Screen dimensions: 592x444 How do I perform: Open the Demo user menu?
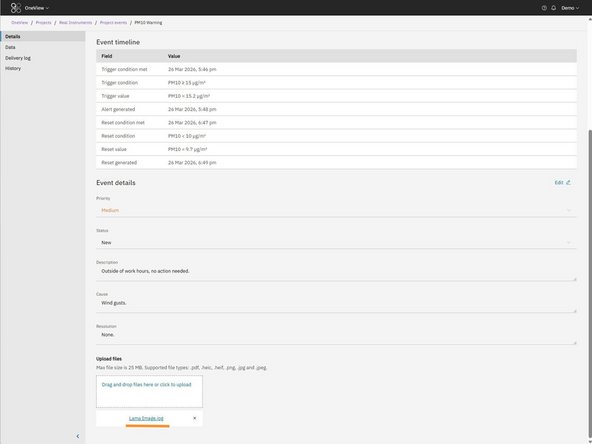(570, 8)
